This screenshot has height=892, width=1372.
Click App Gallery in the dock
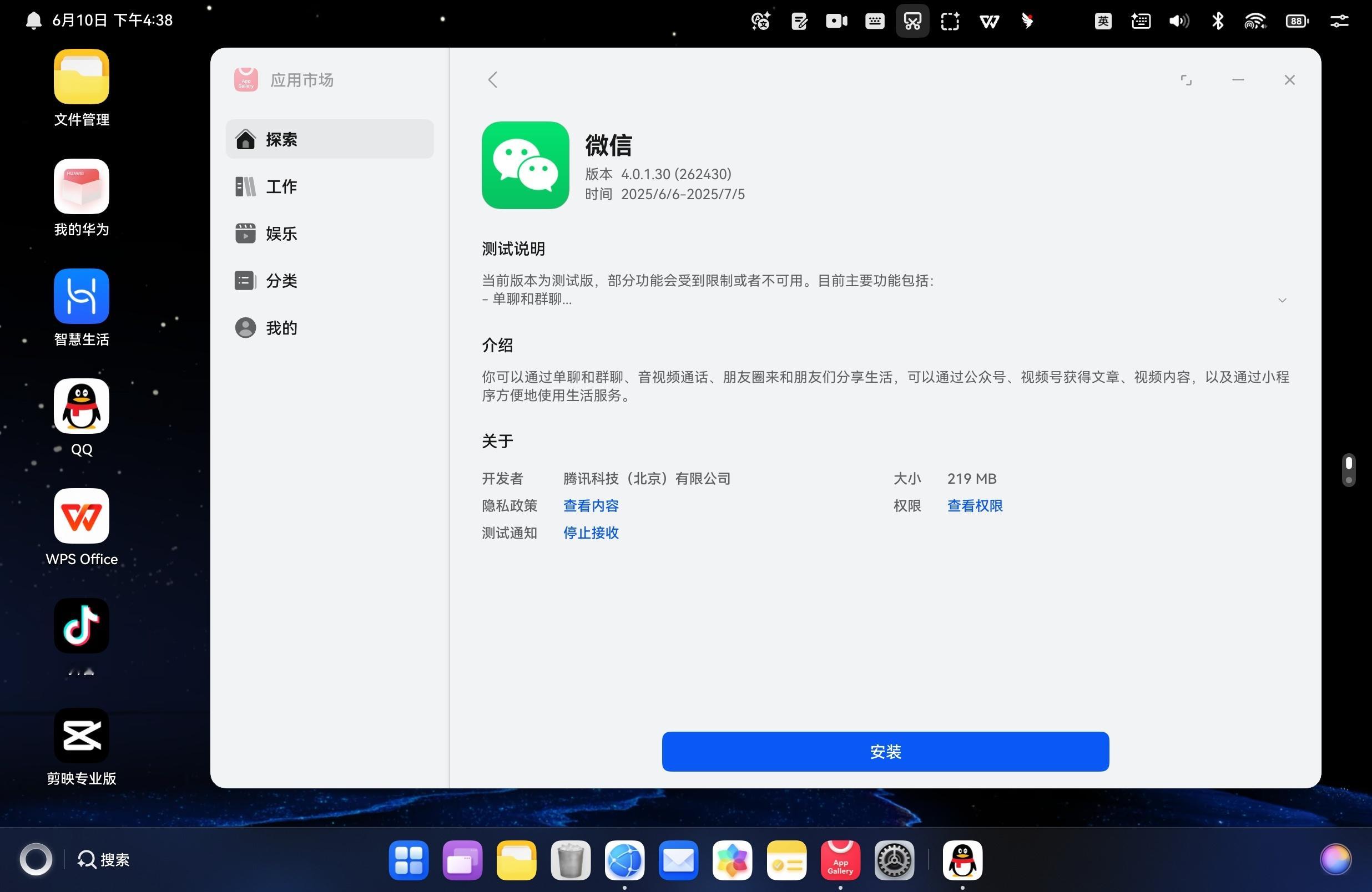[840, 860]
